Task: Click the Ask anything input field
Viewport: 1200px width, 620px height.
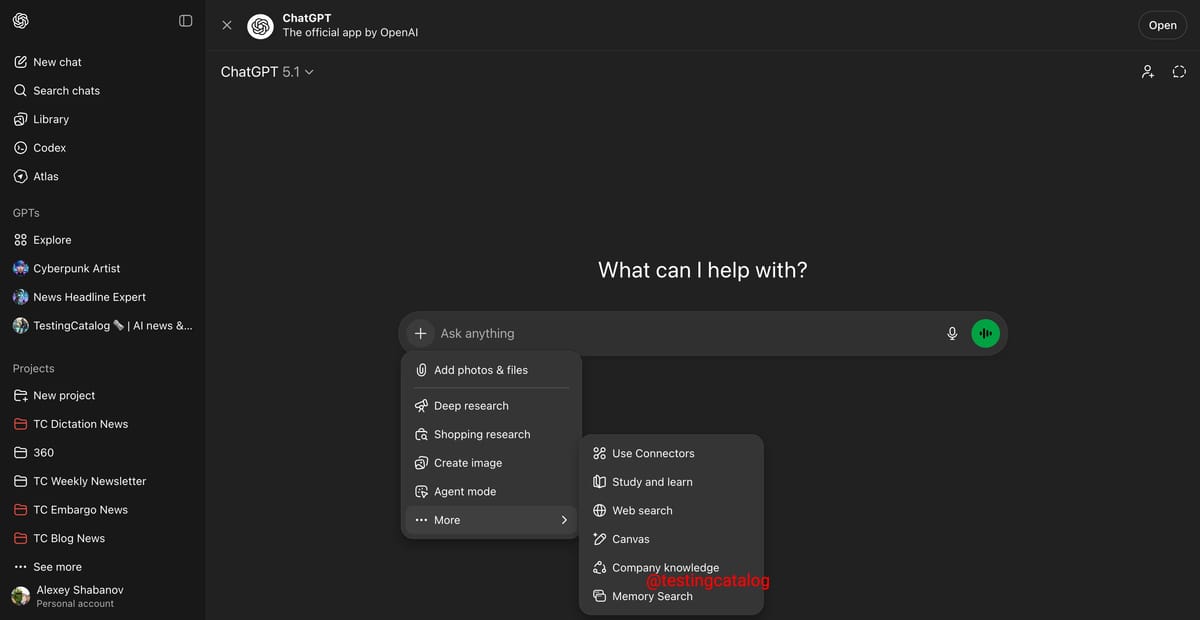Action: click(700, 333)
